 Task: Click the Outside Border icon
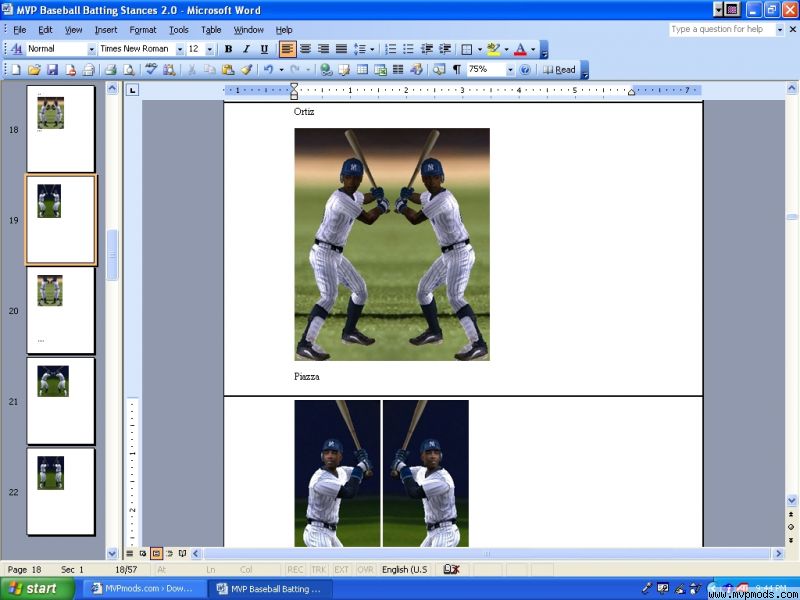point(466,49)
